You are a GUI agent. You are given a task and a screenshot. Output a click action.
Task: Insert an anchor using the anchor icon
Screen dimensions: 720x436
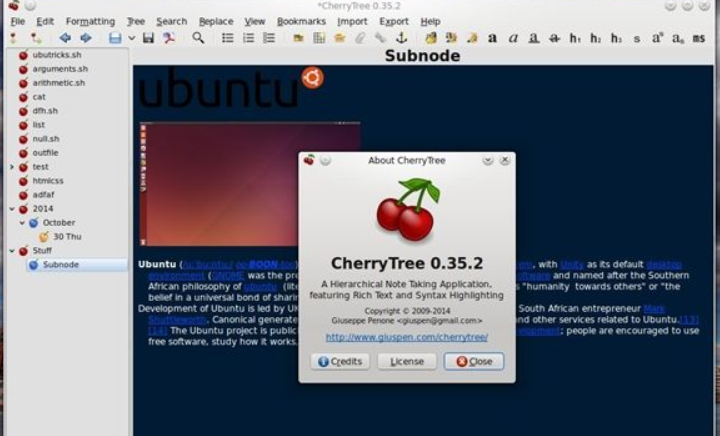point(403,38)
